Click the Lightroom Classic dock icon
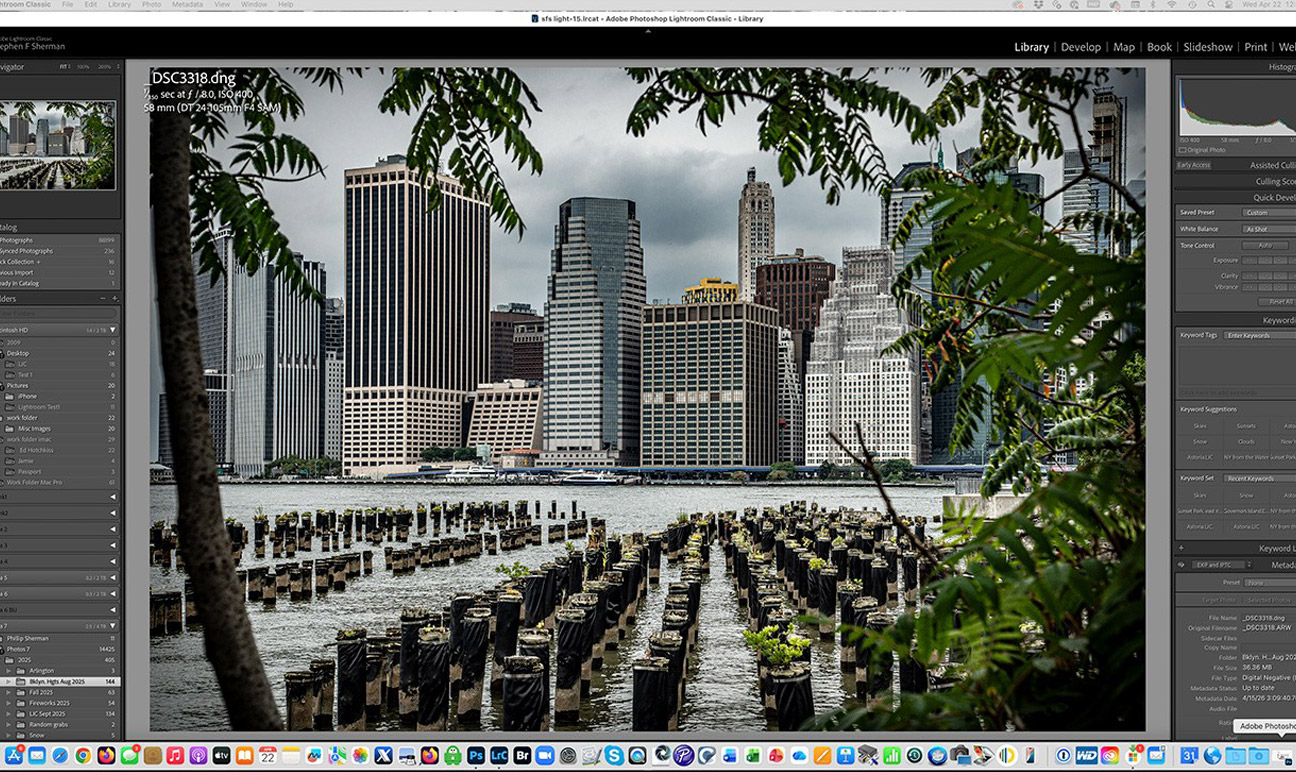The height and width of the screenshot is (772, 1296). click(499, 756)
